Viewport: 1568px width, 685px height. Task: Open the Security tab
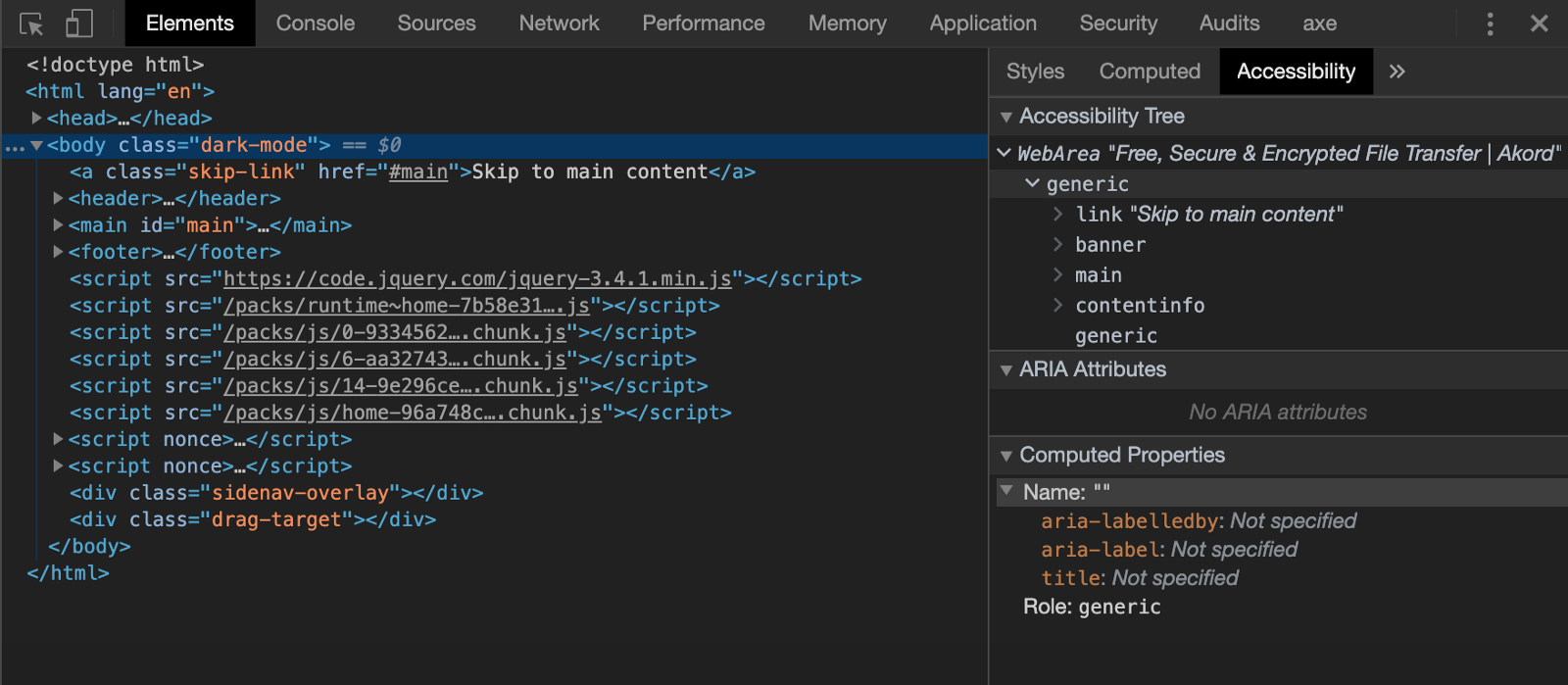point(1118,24)
